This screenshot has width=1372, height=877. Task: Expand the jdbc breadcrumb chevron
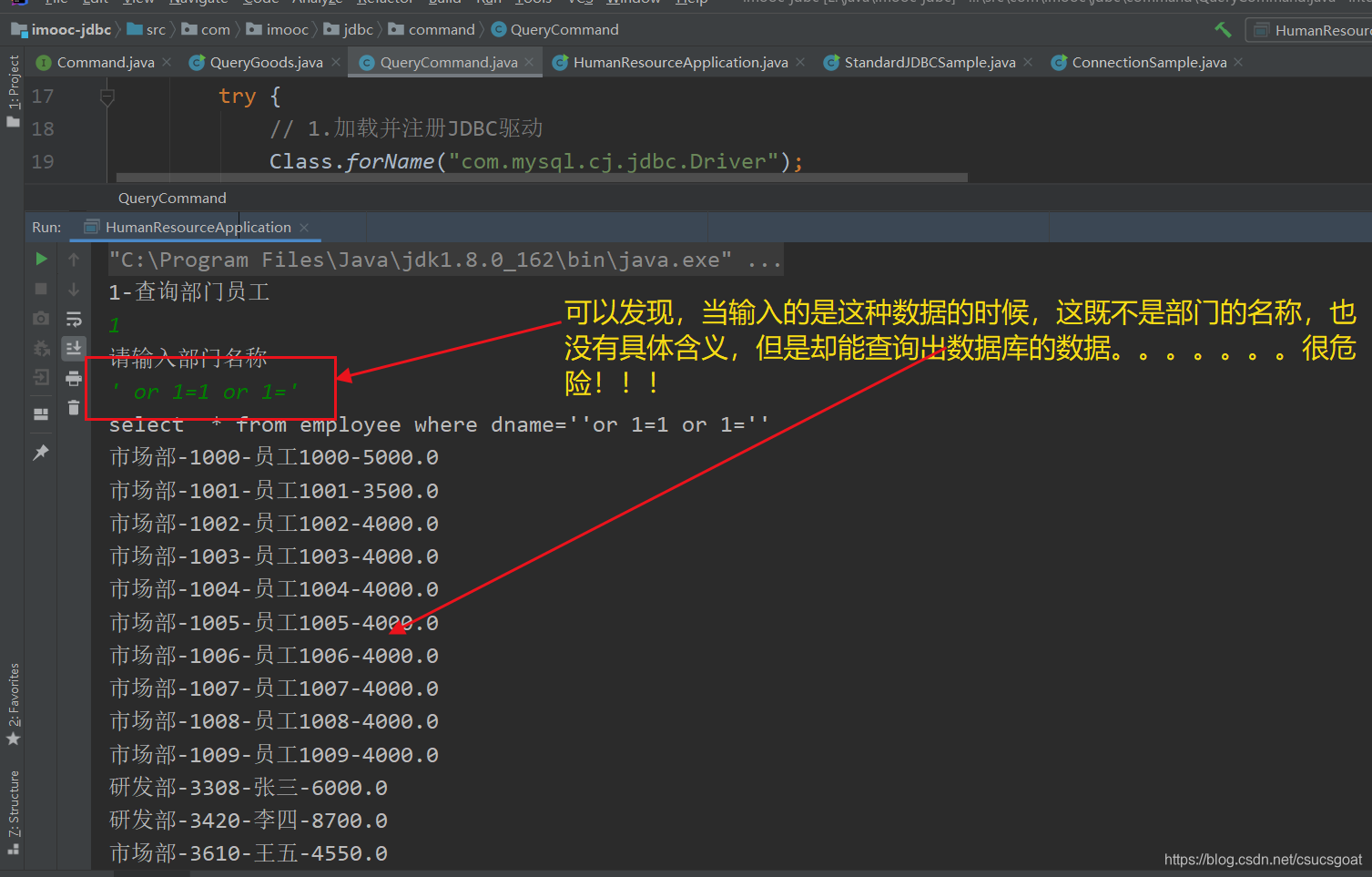(x=379, y=29)
